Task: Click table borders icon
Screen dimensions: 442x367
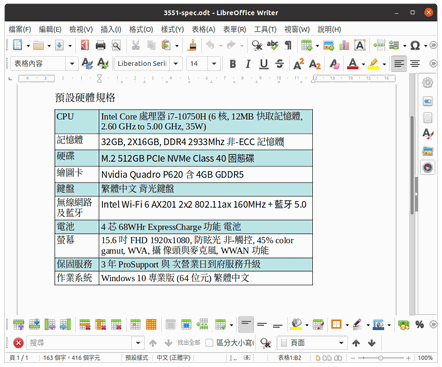Action: 336,324
